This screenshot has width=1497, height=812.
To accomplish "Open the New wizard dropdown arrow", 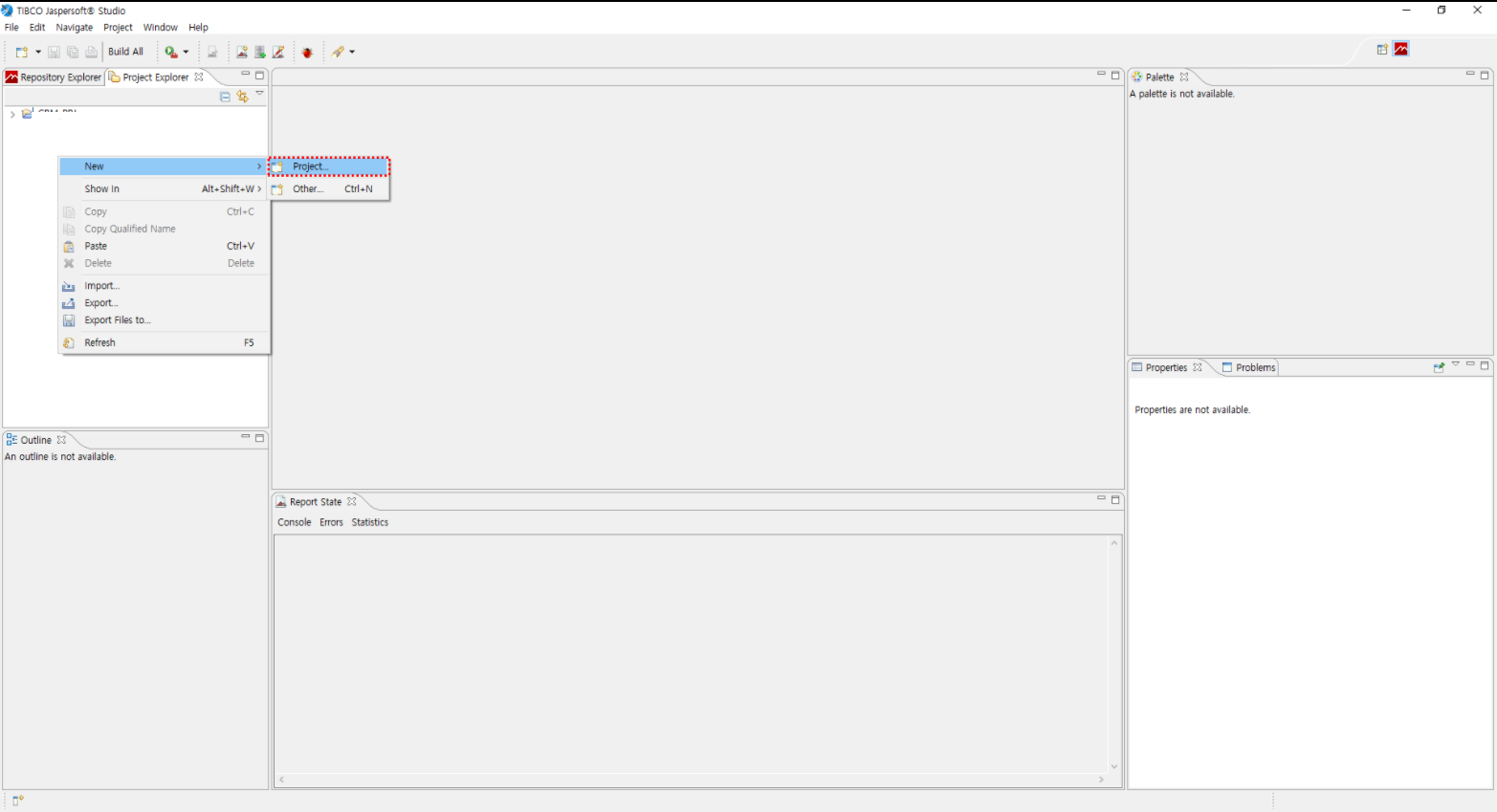I will coord(38,52).
